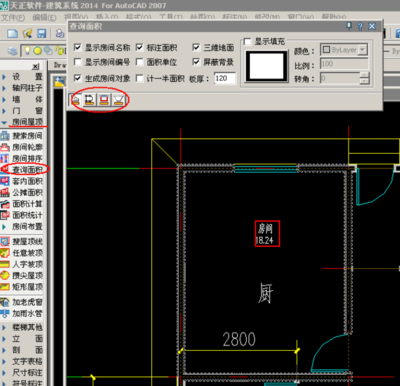
Task: Click the Open file folder icon
Action: [x=27, y=33]
